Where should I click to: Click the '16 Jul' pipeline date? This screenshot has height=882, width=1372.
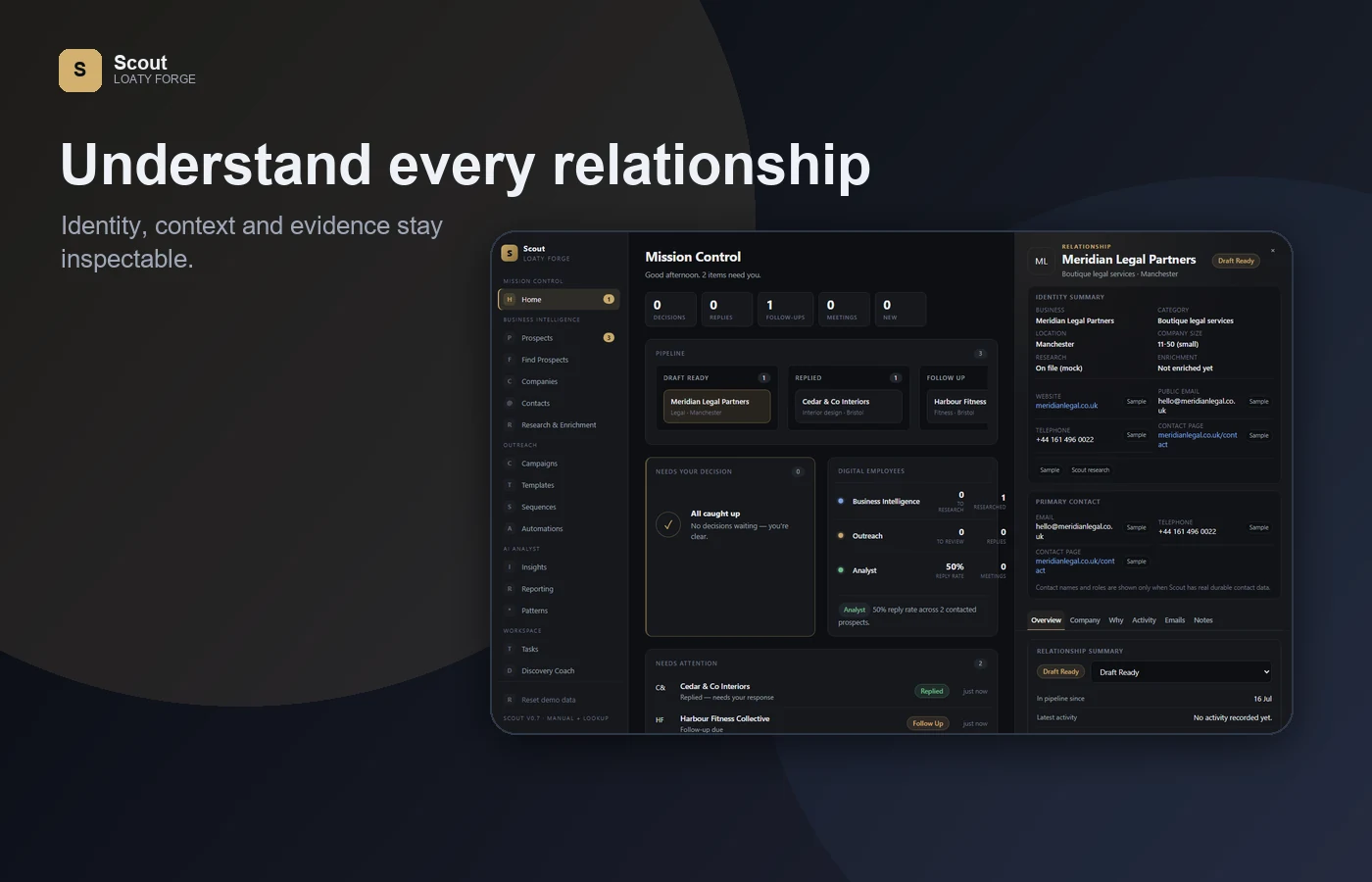tap(1262, 699)
